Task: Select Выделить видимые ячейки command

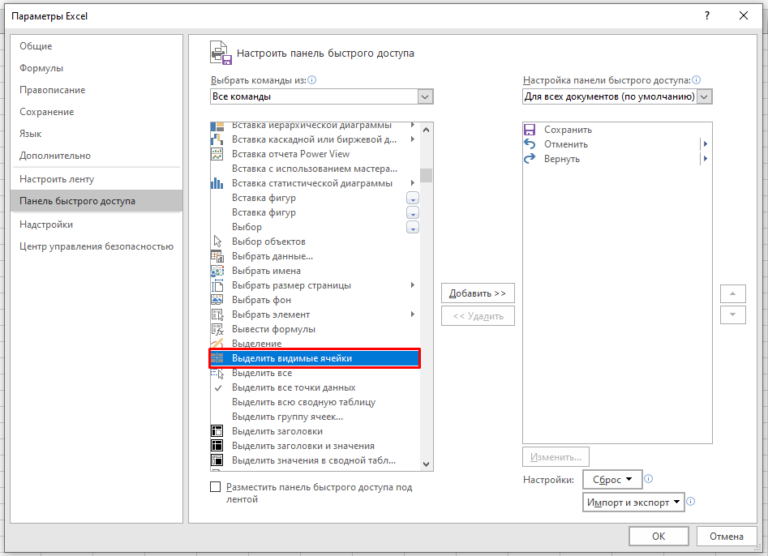Action: [292, 358]
